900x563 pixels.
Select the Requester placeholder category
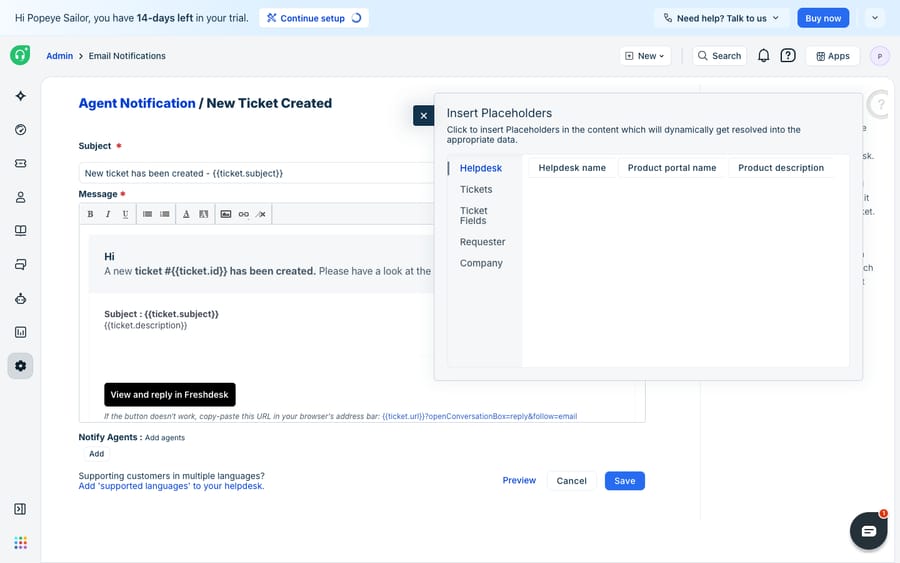(x=482, y=242)
